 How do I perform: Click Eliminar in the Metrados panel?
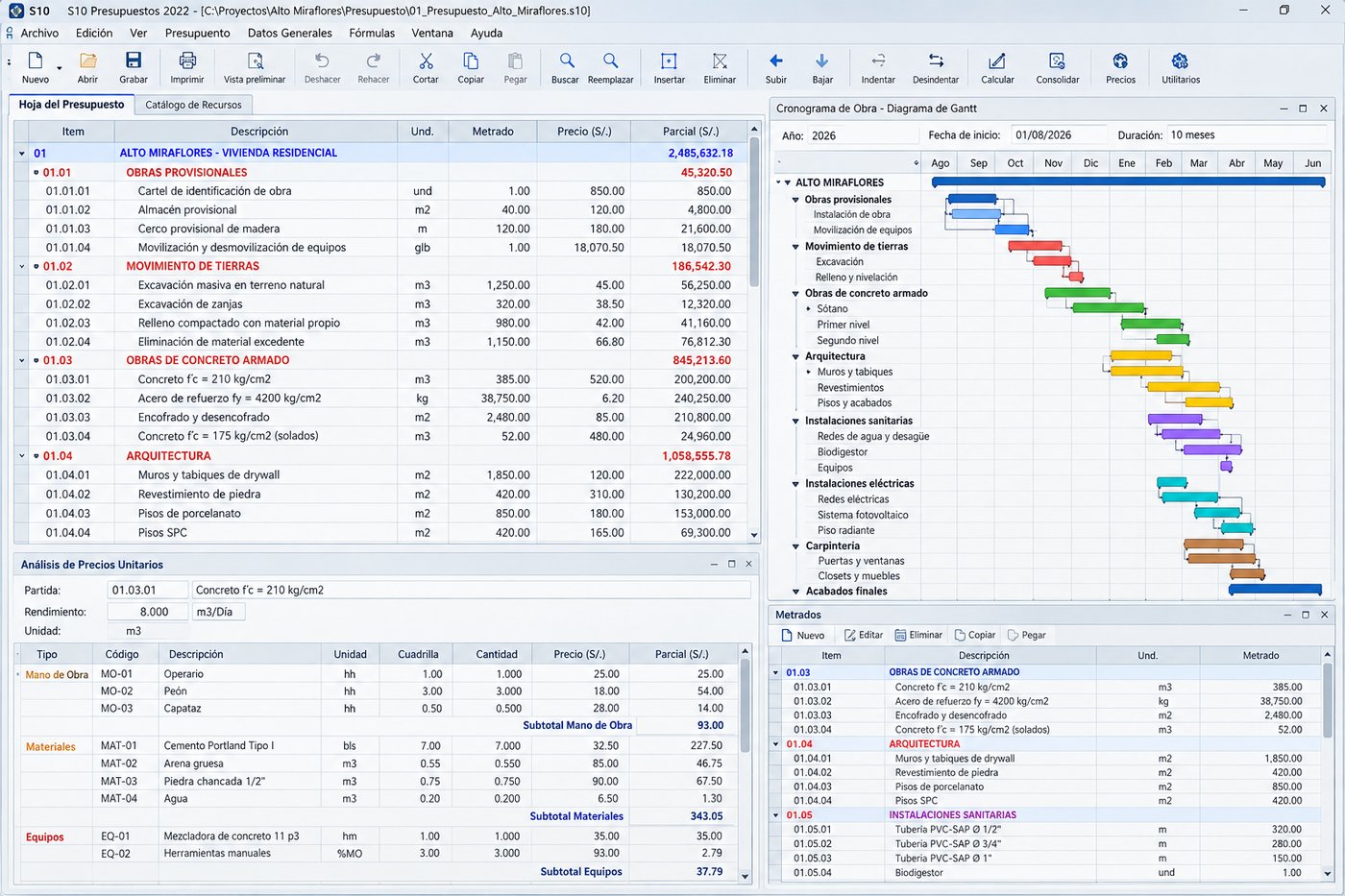point(917,635)
